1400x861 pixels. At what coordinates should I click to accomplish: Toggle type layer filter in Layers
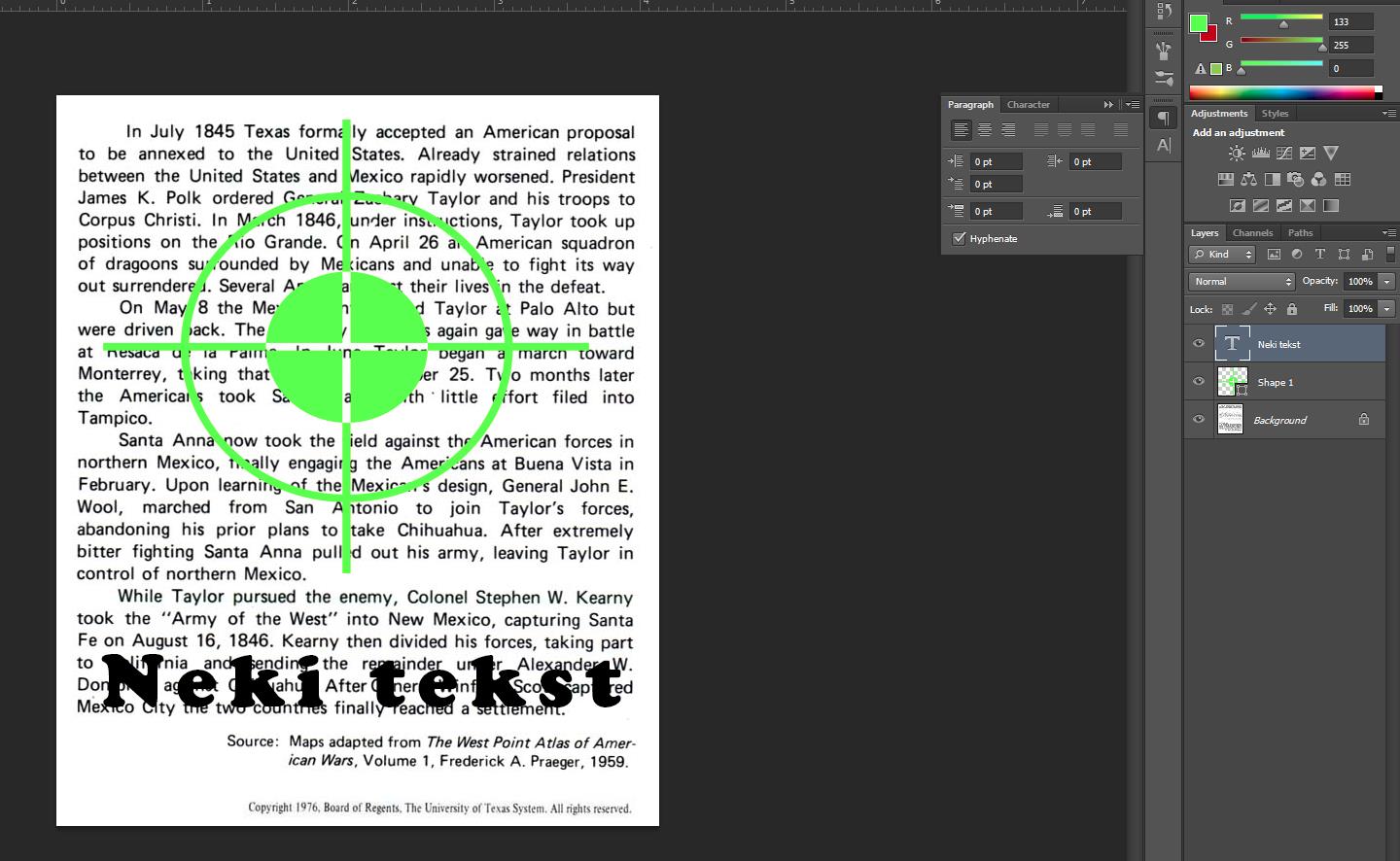1320,255
